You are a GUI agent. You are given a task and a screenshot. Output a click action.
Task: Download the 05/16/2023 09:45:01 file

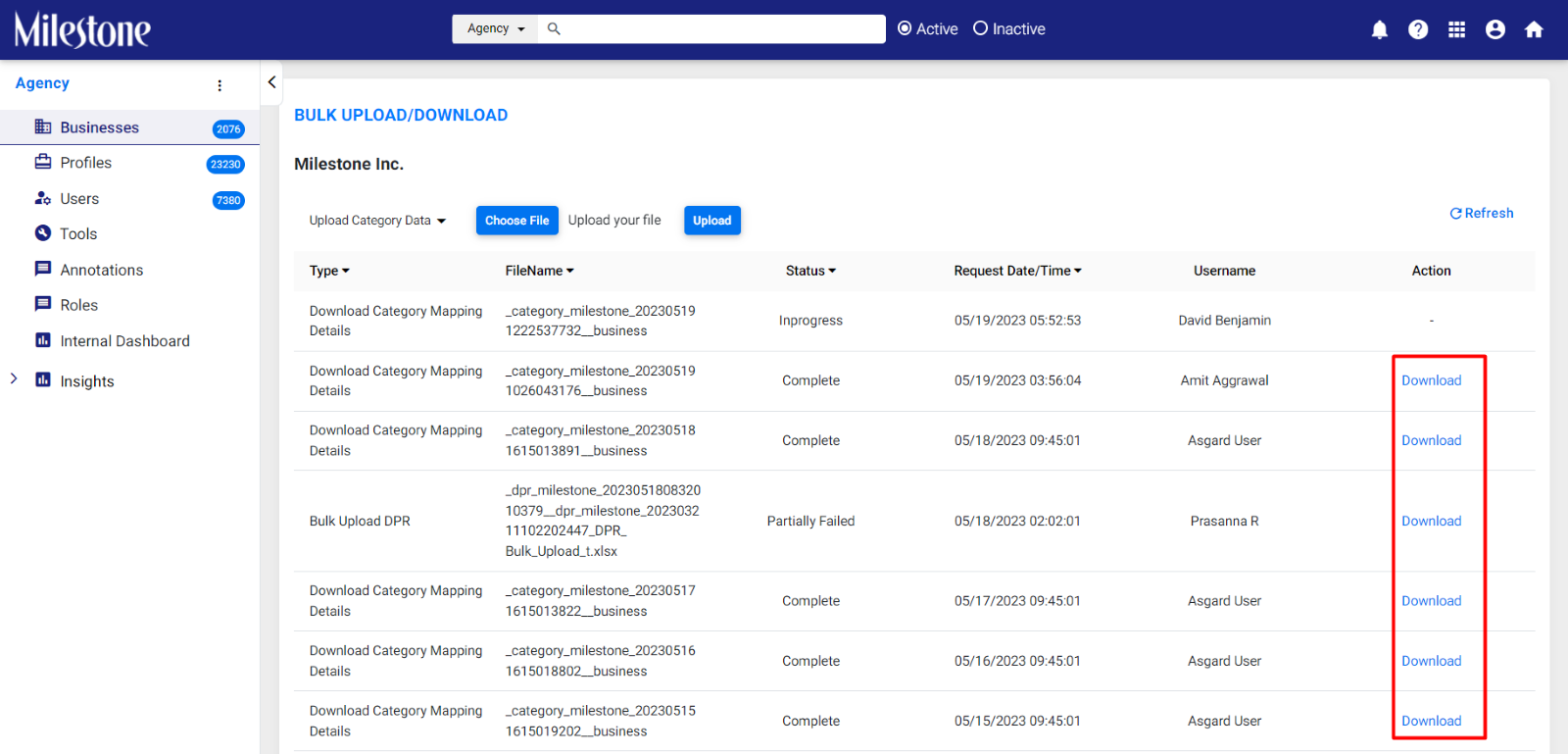click(1431, 661)
